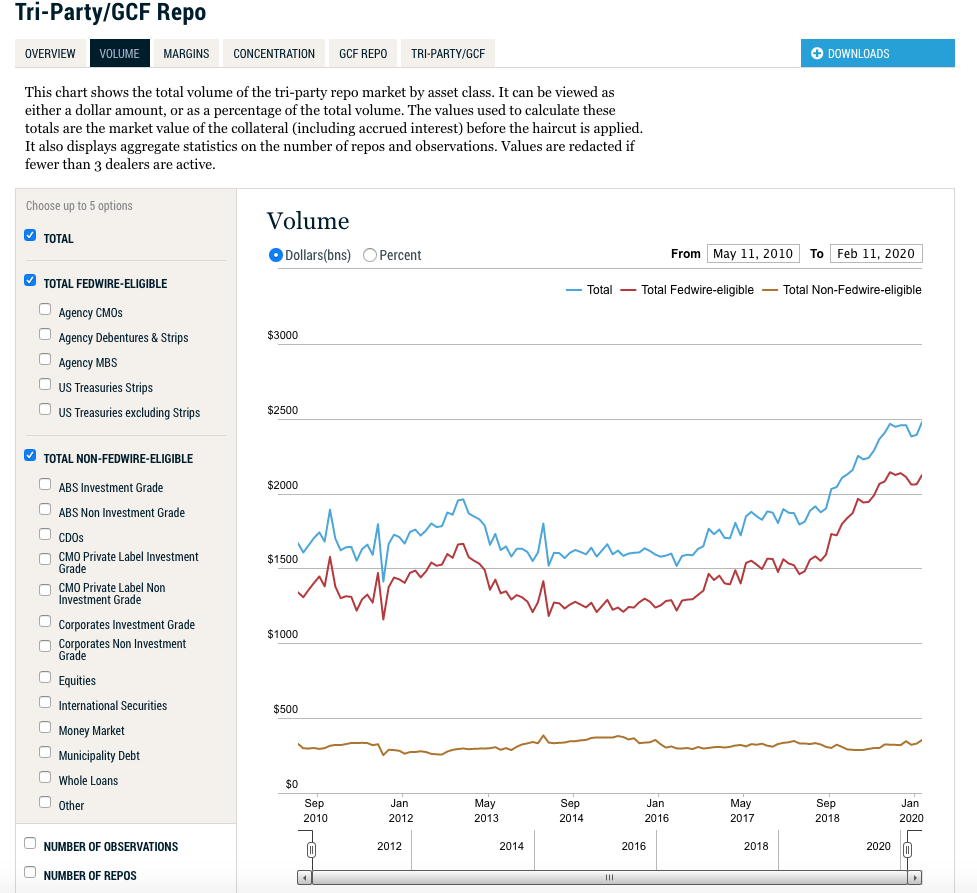Uncheck the TOTAL checkbox

30,236
